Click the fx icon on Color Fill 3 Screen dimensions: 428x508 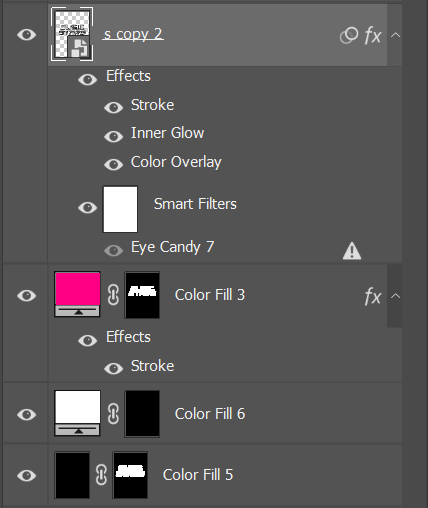click(373, 296)
